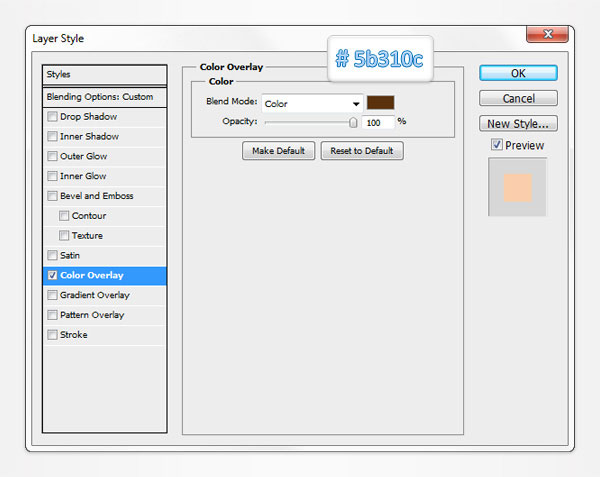Screen dimensions: 600x477
Task: Enable the Inner Shadow checkbox
Action: pyautogui.click(x=52, y=136)
